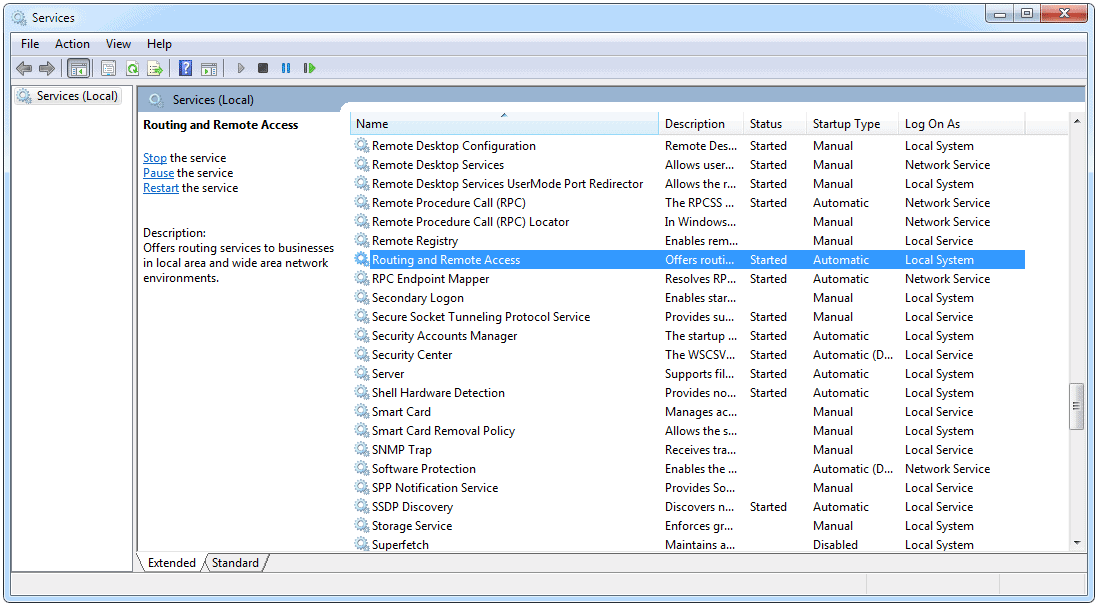The width and height of the screenshot is (1097, 606).
Task: Sort by the Description column header
Action: pyautogui.click(x=701, y=124)
